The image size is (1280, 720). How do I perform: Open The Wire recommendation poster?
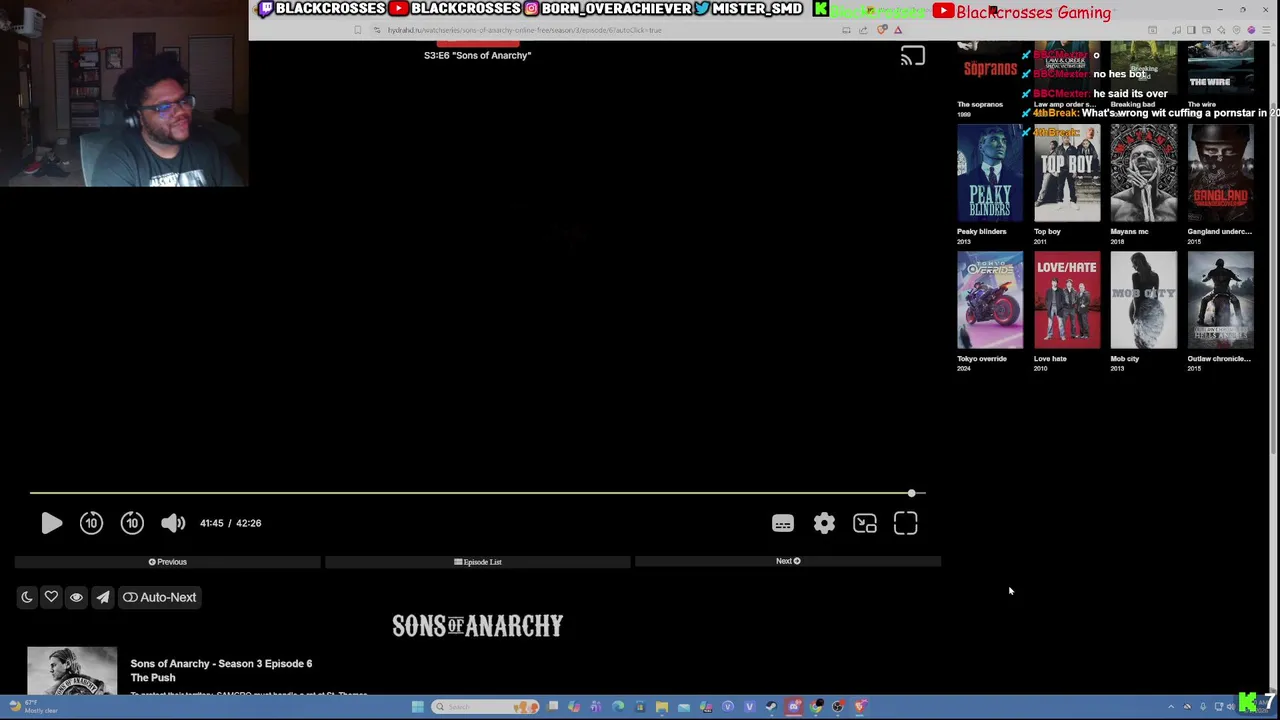[x=1221, y=69]
